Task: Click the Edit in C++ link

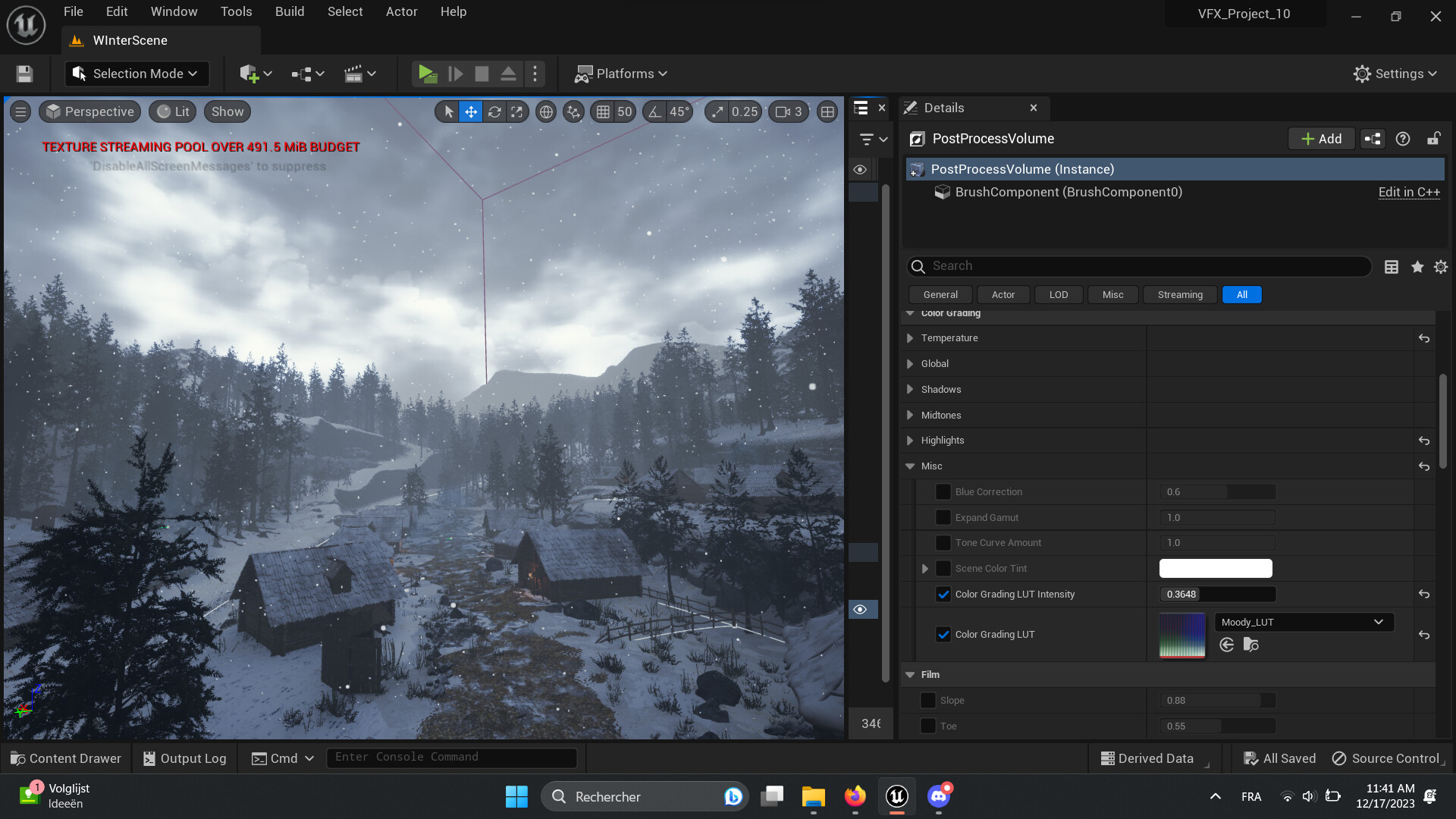Action: [1409, 192]
